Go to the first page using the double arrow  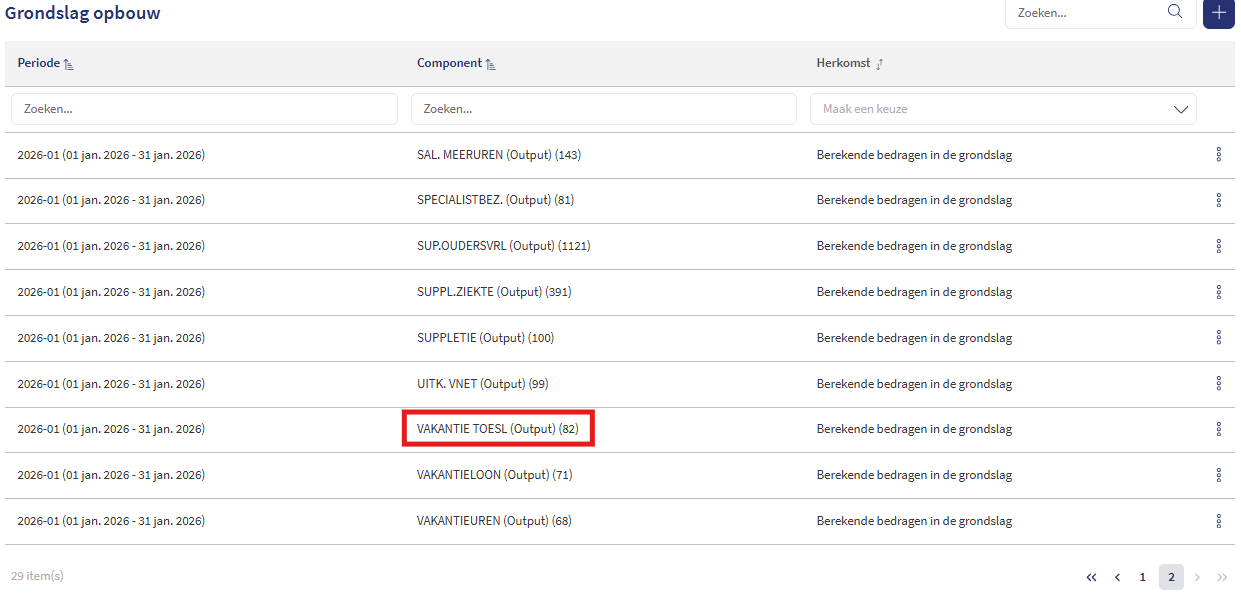tap(1091, 577)
